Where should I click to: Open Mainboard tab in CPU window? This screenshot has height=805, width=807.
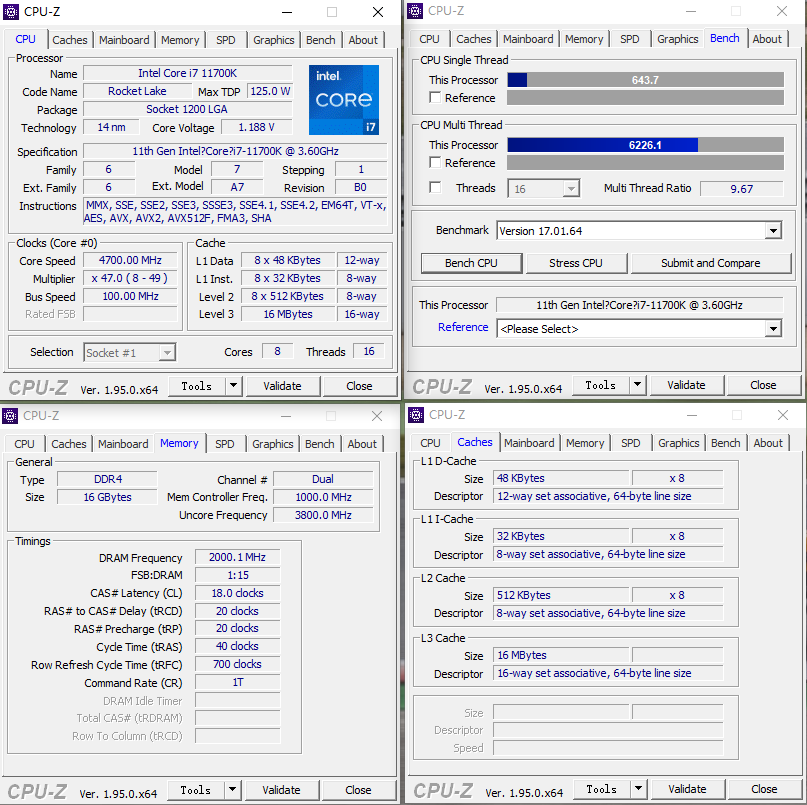pyautogui.click(x=124, y=40)
